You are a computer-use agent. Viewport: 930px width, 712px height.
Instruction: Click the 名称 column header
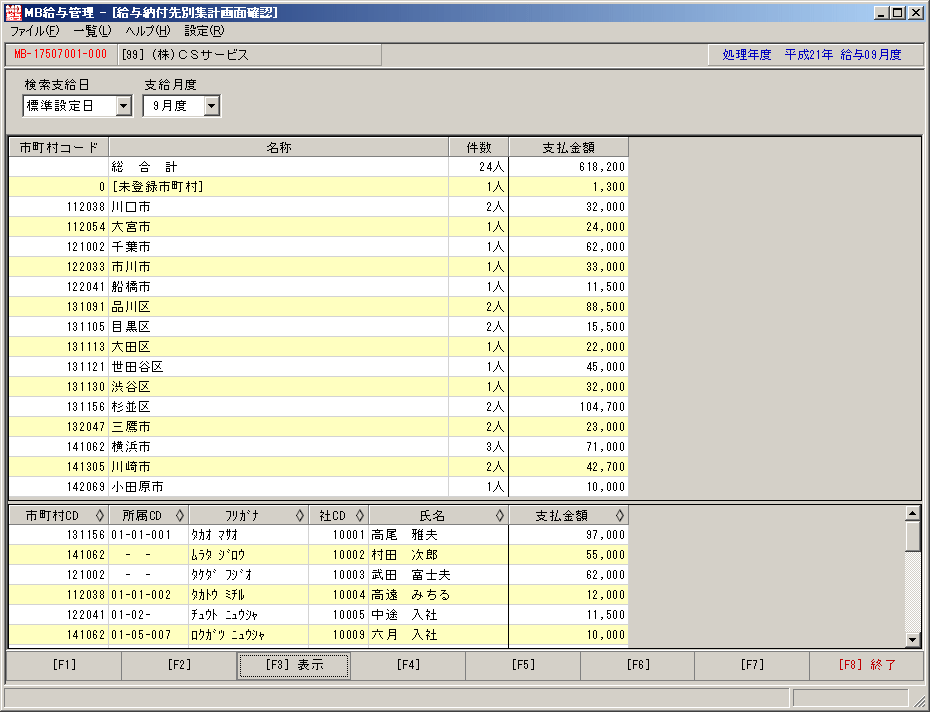(x=279, y=148)
